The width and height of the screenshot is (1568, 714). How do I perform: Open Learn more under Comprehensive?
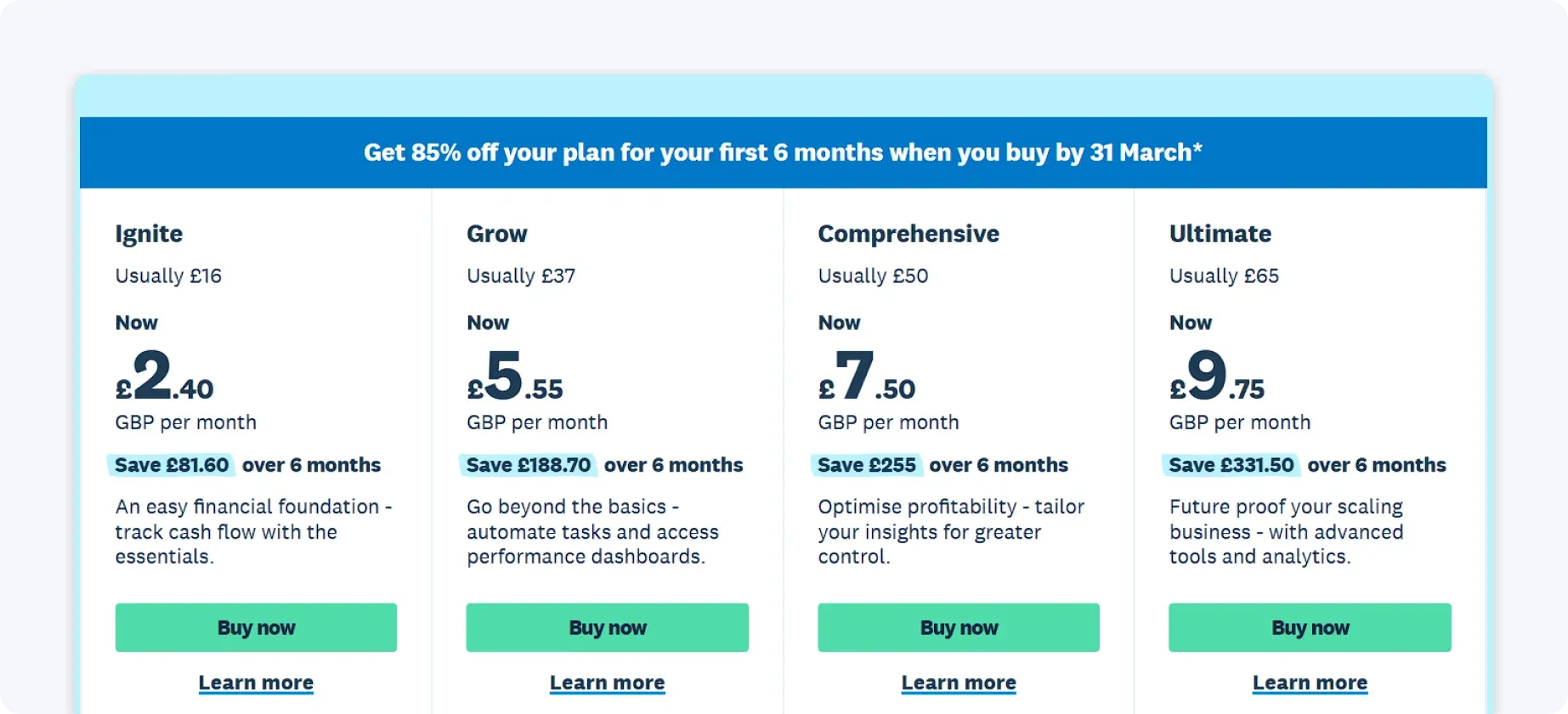pyautogui.click(x=959, y=683)
